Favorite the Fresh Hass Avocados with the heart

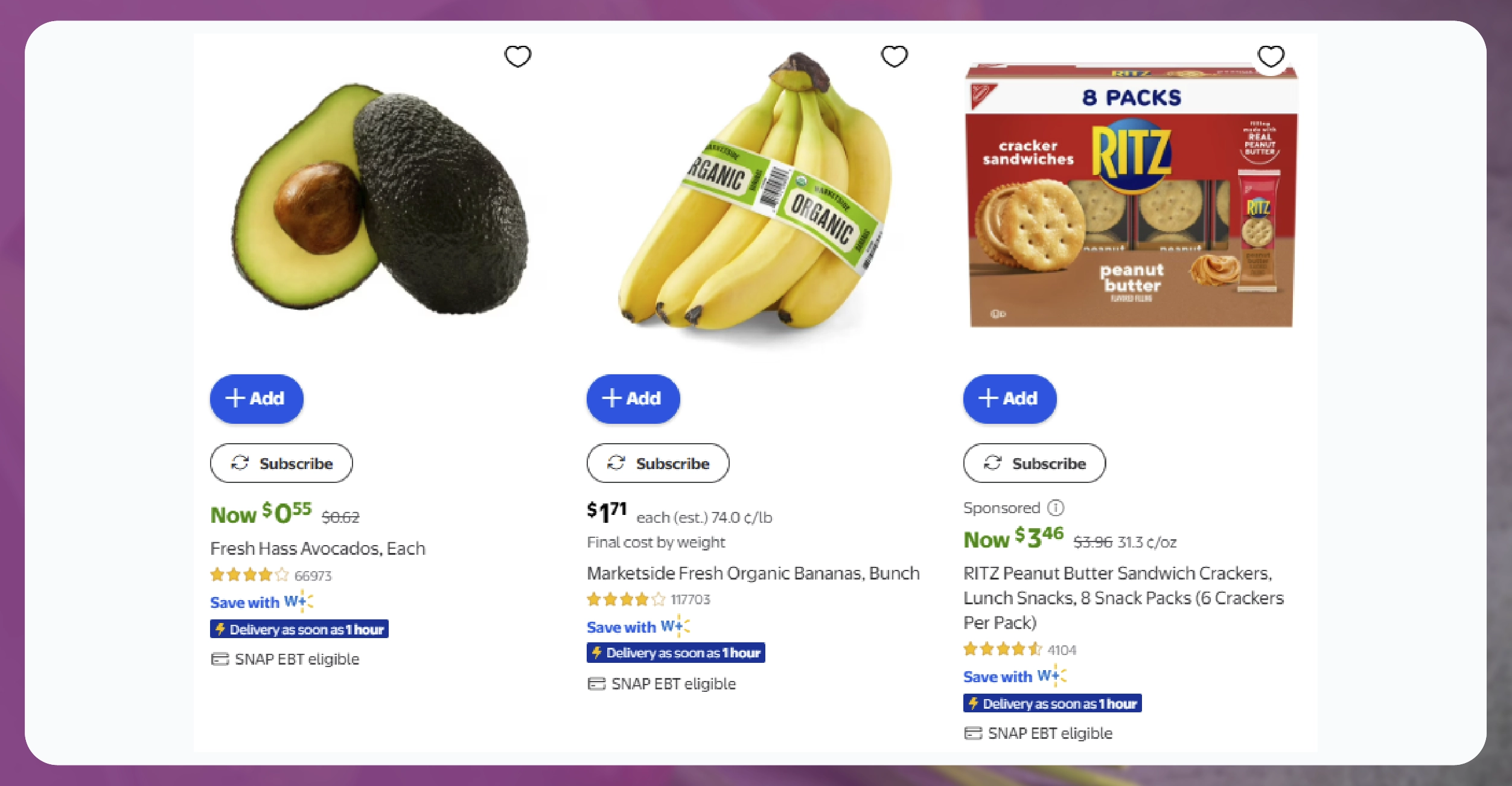[518, 56]
